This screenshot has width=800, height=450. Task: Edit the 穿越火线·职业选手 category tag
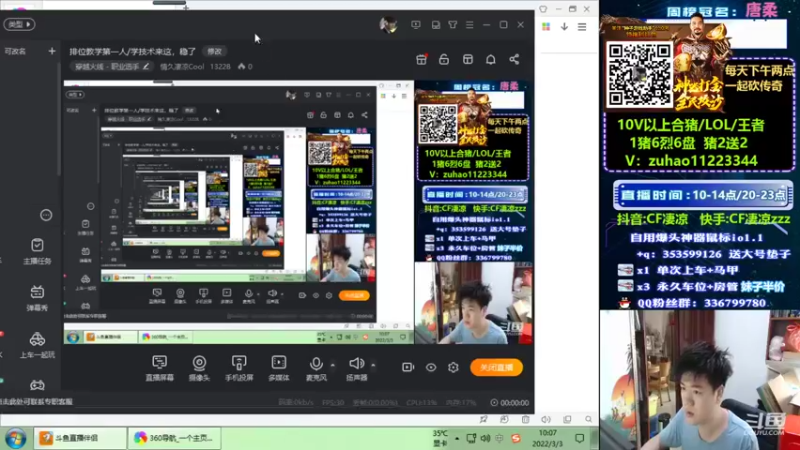pyautogui.click(x=112, y=66)
